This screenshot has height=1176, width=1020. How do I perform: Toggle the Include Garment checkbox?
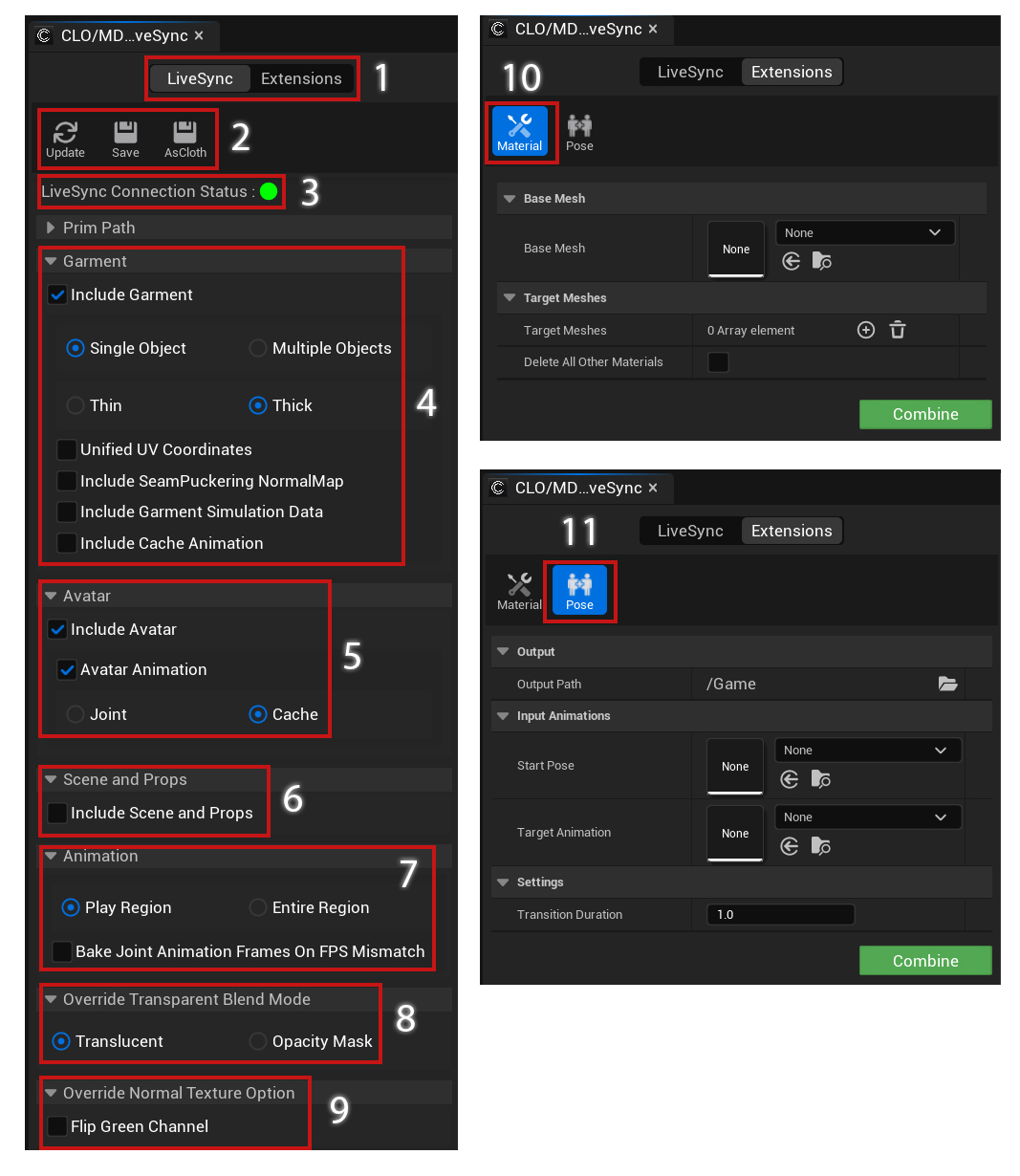[x=57, y=294]
